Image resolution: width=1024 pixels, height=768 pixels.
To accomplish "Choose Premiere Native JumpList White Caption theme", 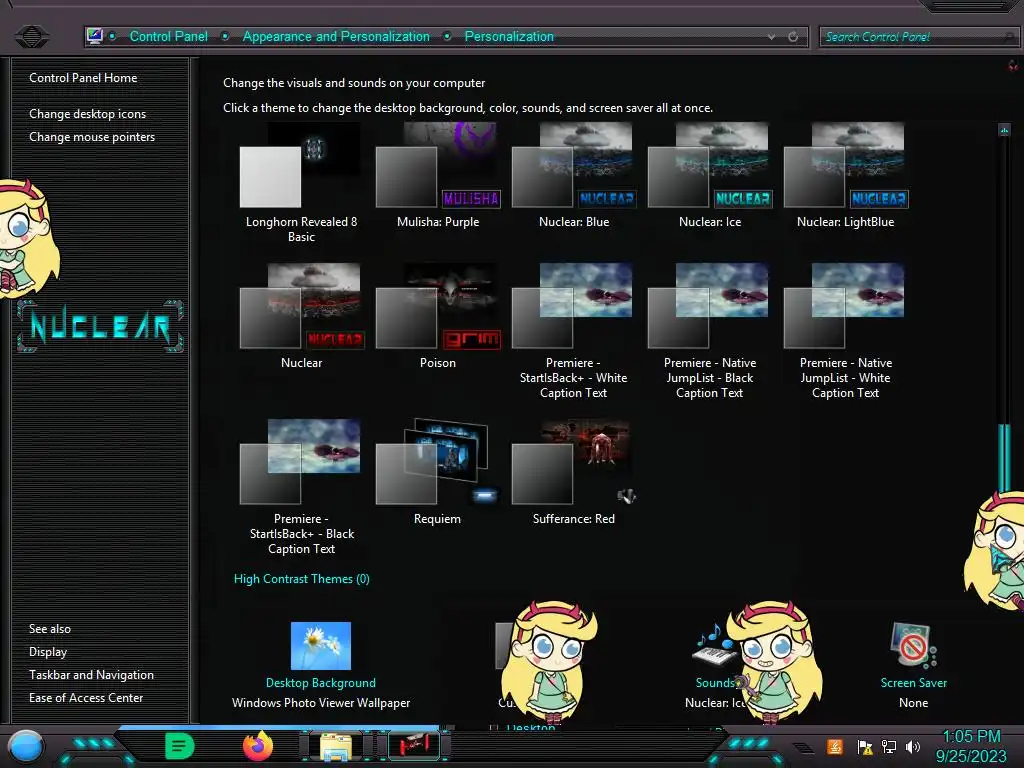I will pyautogui.click(x=846, y=331).
